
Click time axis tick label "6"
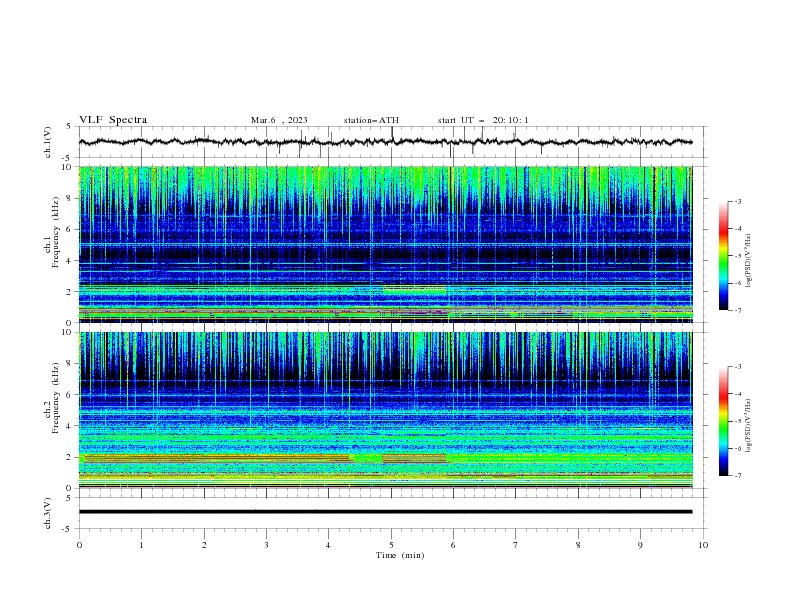pos(453,545)
